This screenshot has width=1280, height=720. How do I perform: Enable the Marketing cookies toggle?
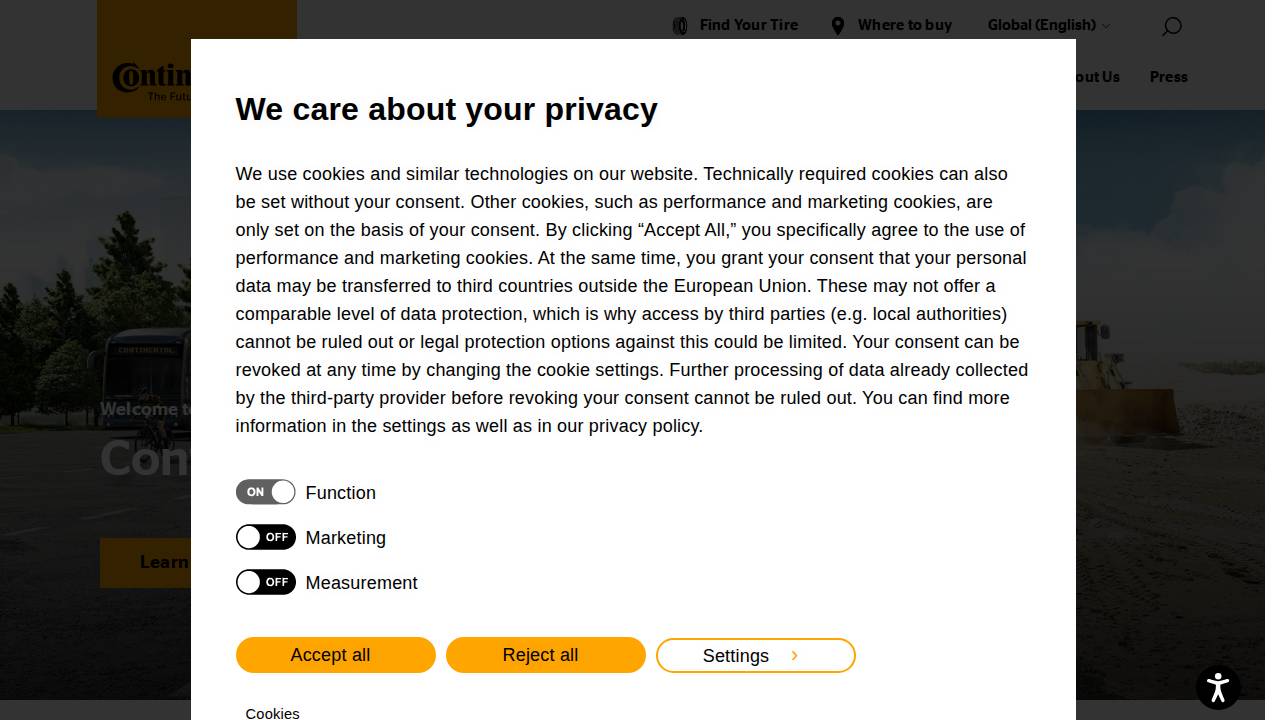click(265, 537)
